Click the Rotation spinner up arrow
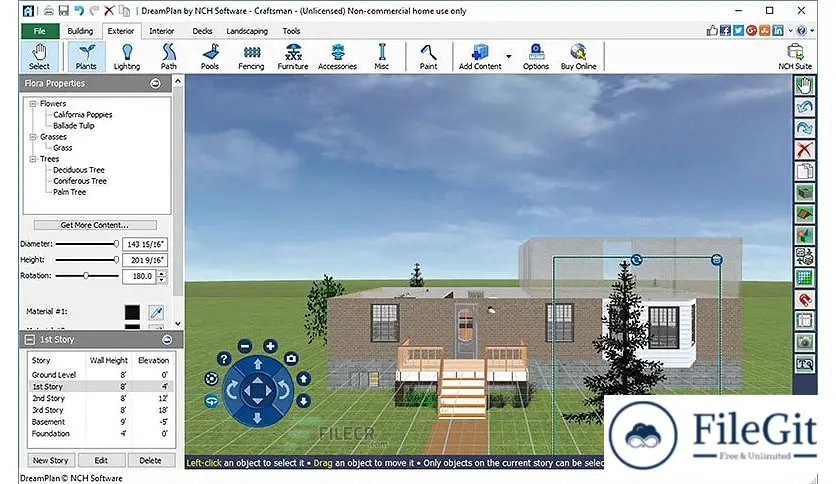Image resolution: width=836 pixels, height=484 pixels. 162,273
